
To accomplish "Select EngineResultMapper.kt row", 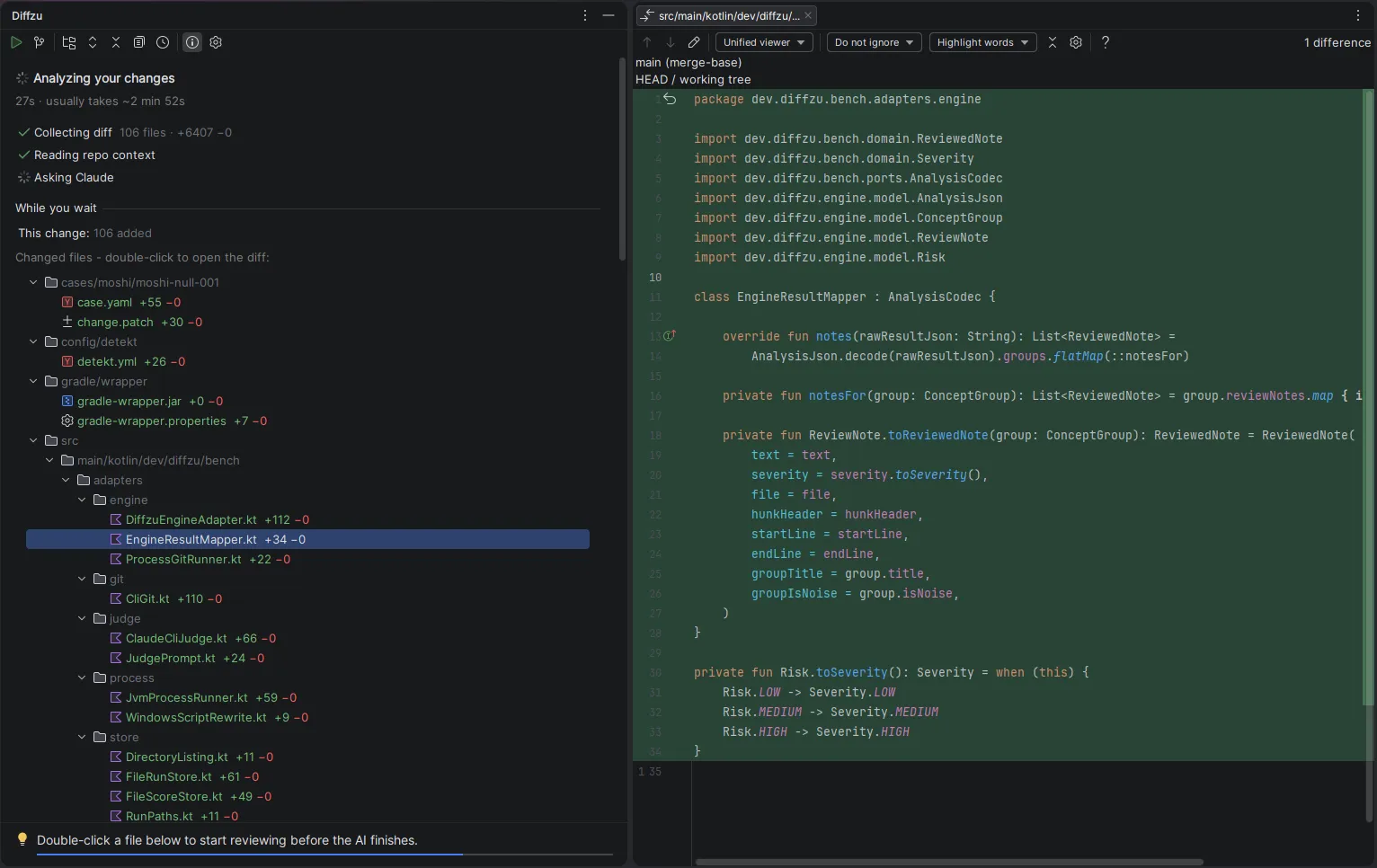I will (307, 539).
